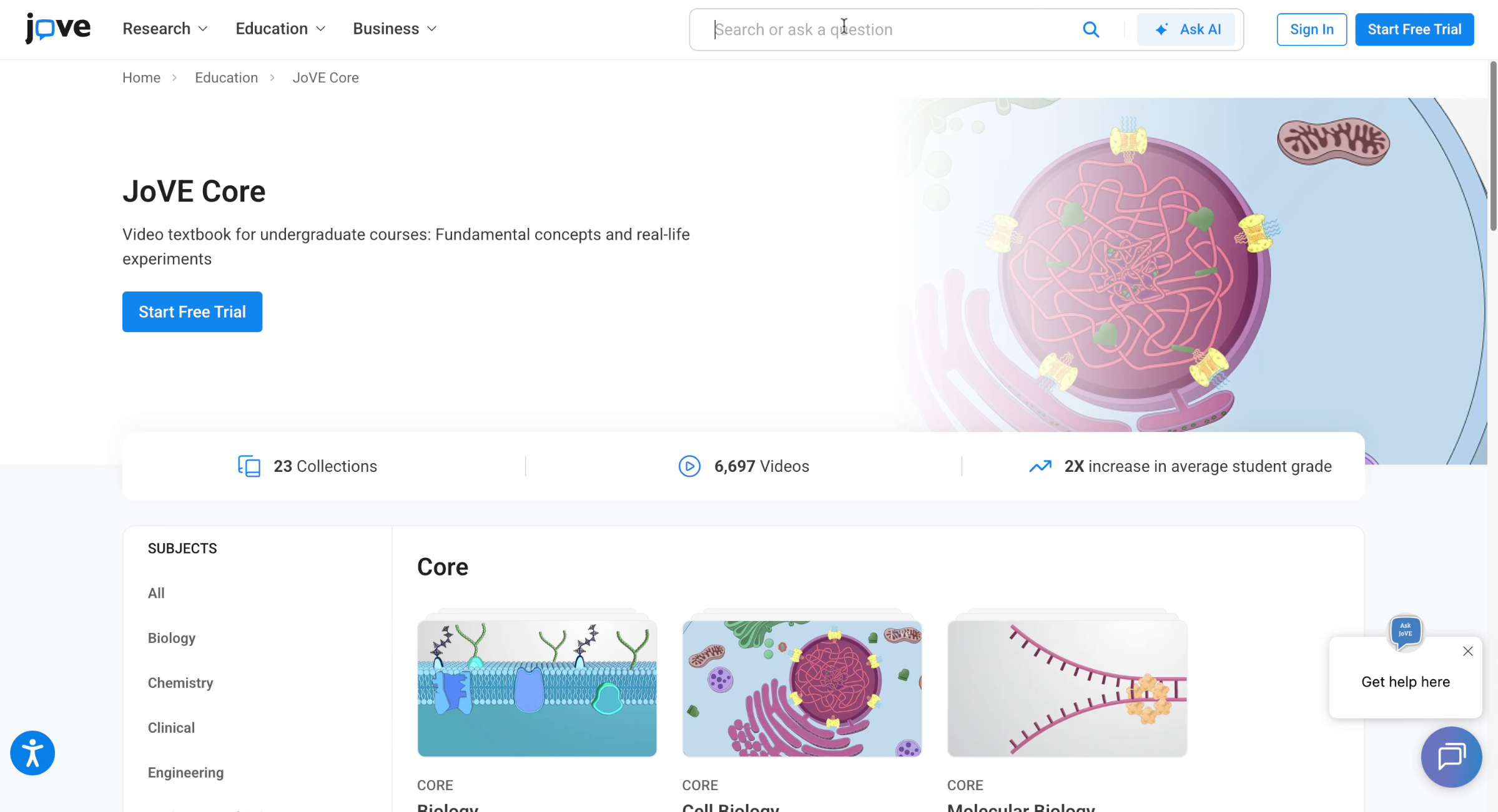Image resolution: width=1498 pixels, height=812 pixels.
Task: Select Biology in the Subjects list
Action: pos(172,638)
